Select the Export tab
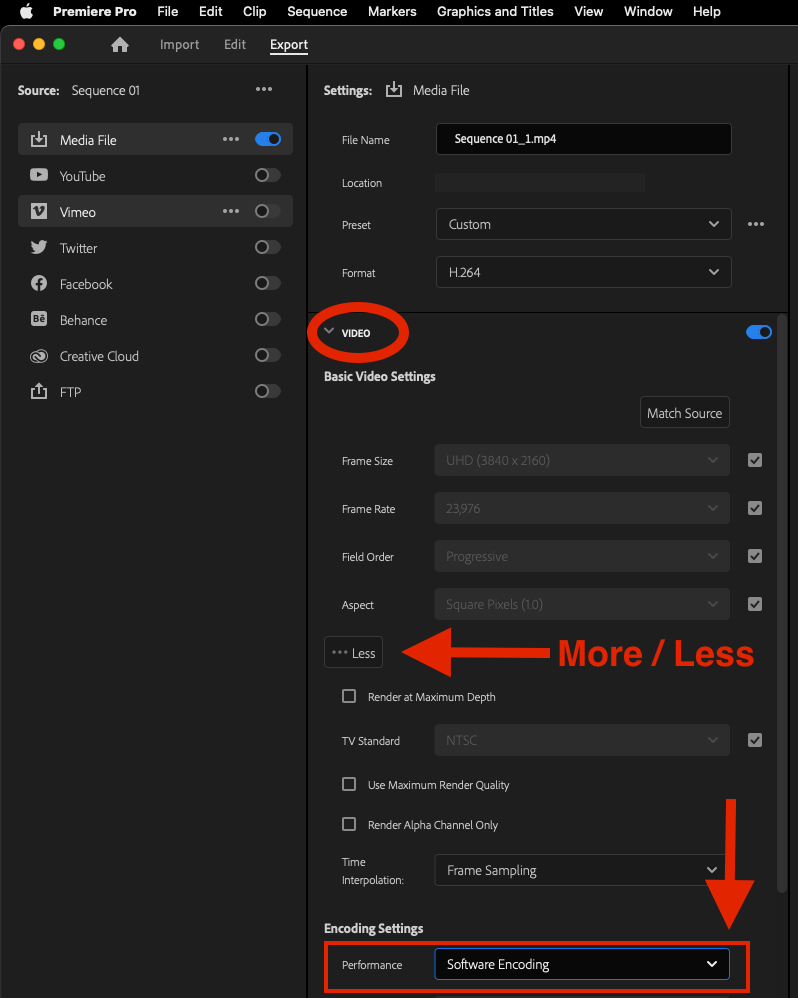Image resolution: width=798 pixels, height=998 pixels. pyautogui.click(x=289, y=45)
